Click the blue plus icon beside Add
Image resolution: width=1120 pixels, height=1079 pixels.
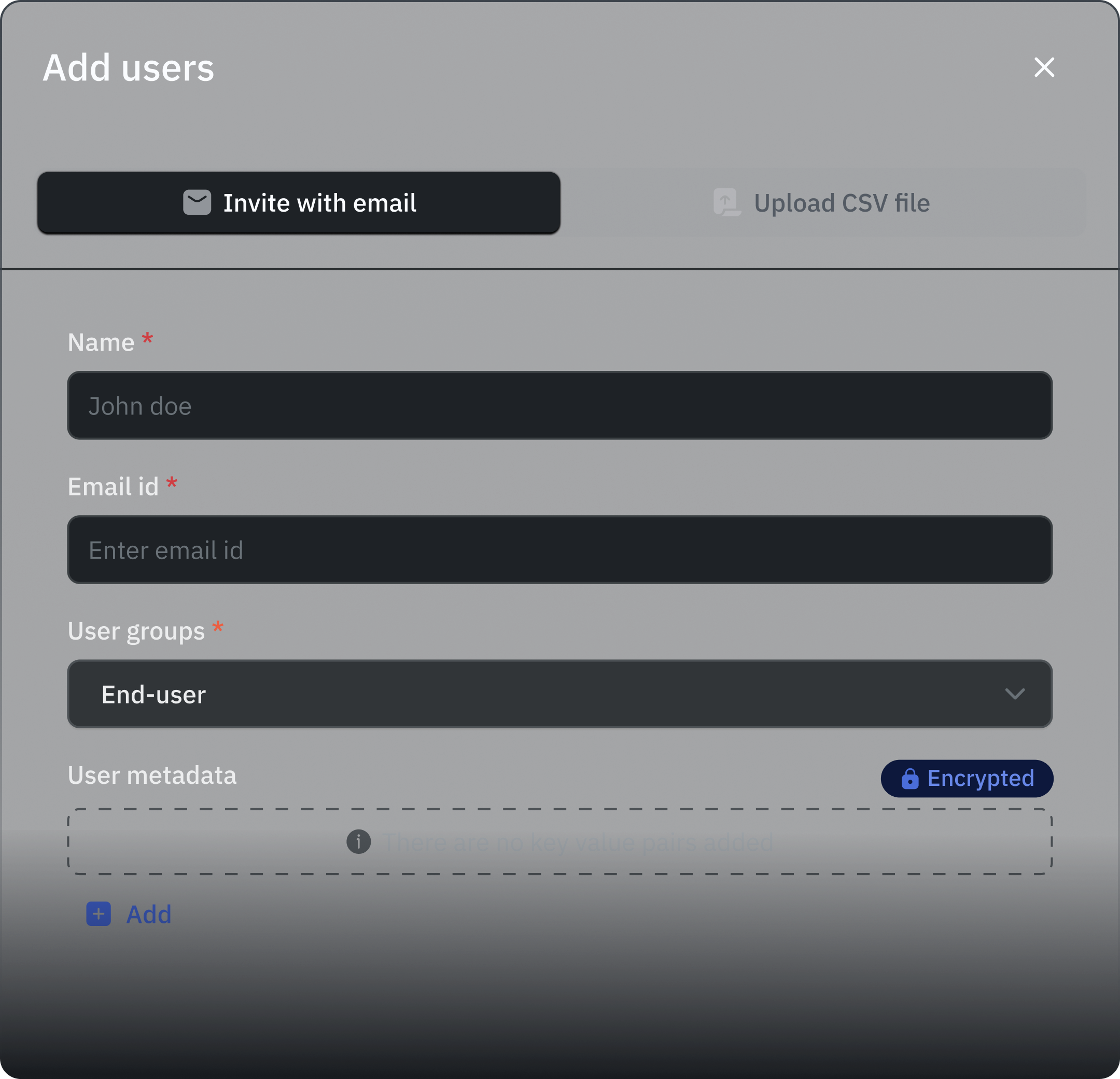pos(99,914)
